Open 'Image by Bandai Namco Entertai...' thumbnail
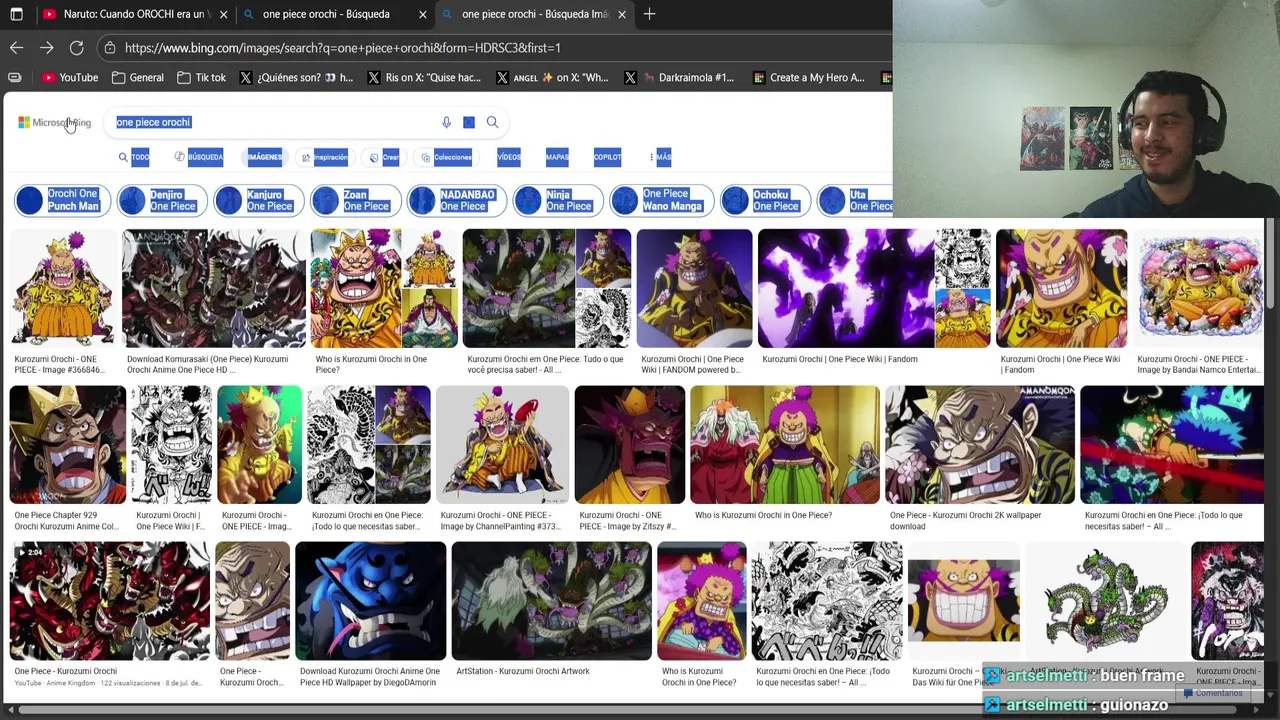 [1198, 288]
